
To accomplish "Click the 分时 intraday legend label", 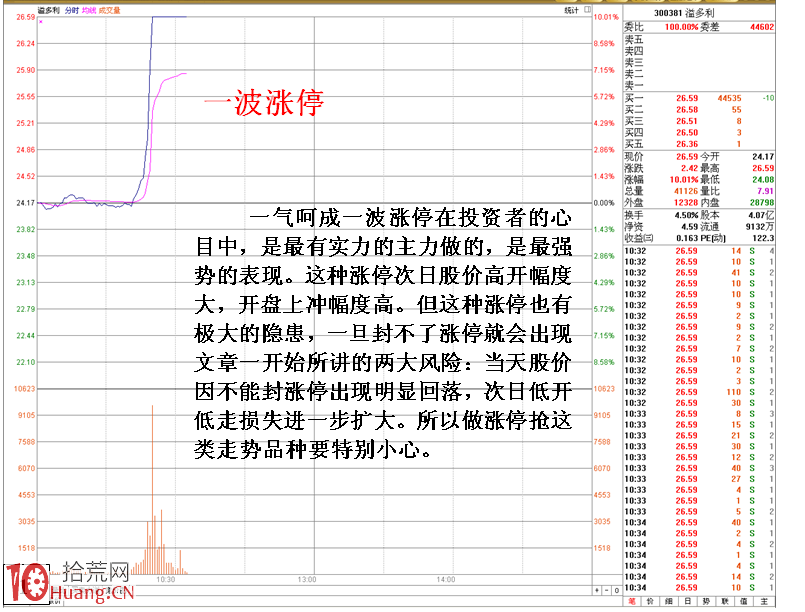I will point(72,10).
